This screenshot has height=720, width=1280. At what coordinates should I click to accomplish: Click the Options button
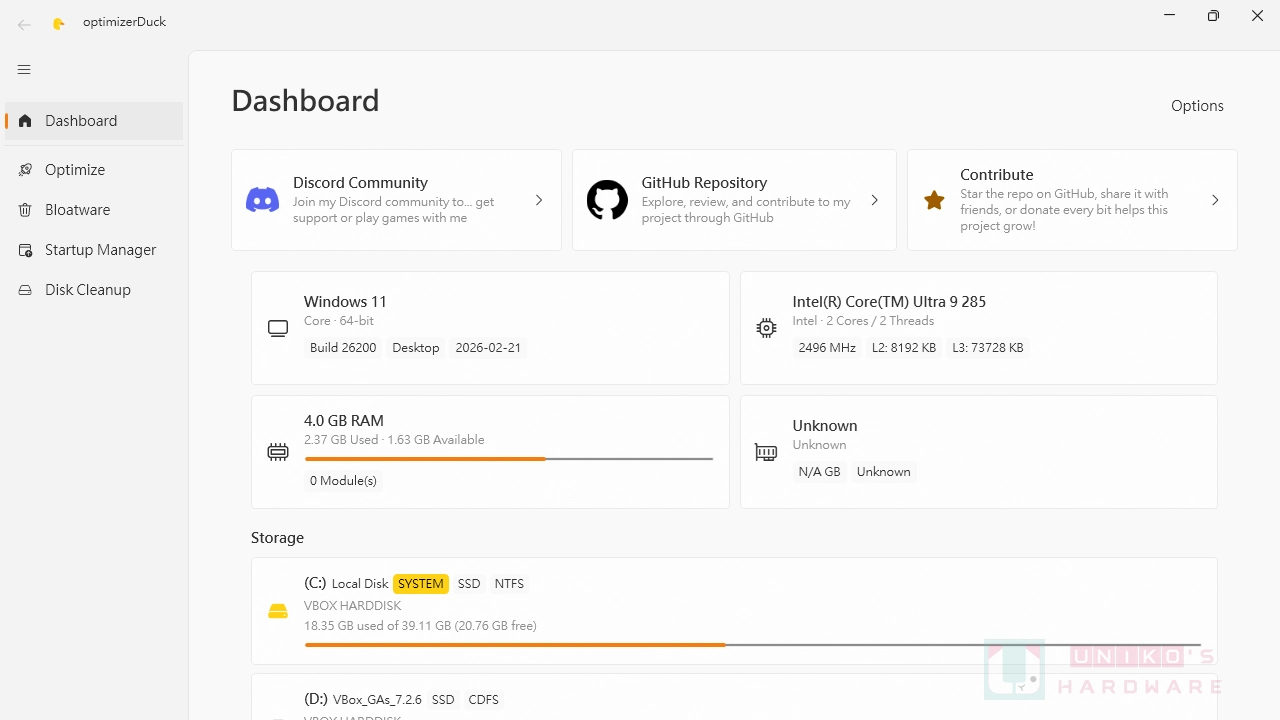[x=1197, y=106]
